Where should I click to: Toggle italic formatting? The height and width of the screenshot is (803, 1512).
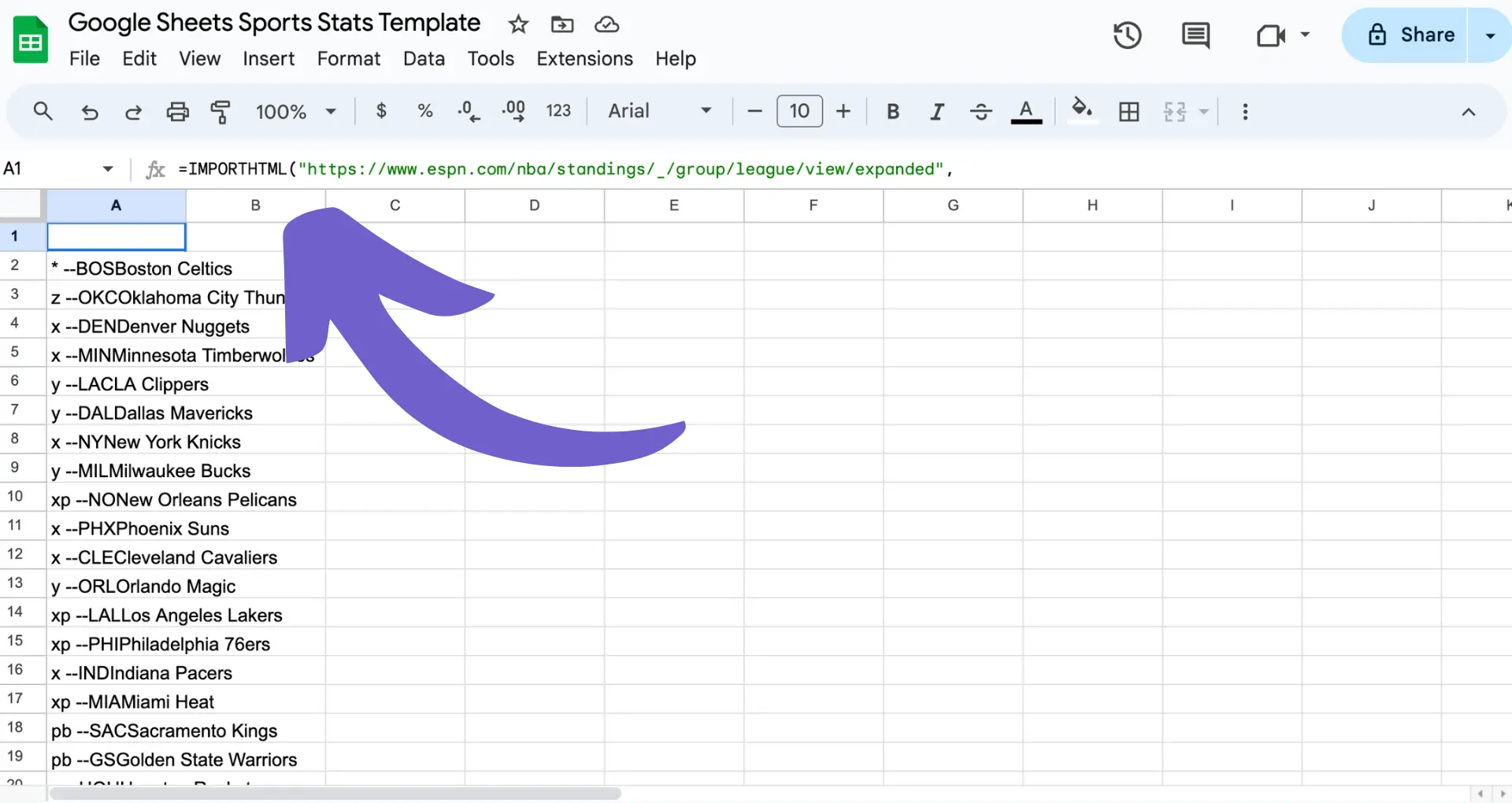click(x=937, y=112)
